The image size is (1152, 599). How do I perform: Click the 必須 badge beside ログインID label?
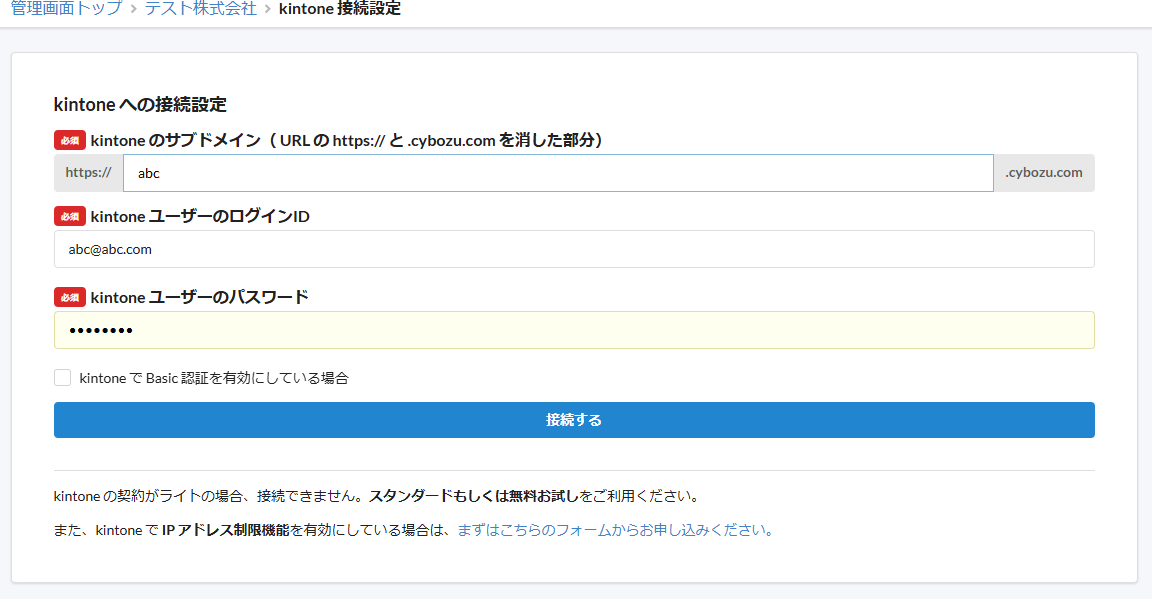coord(70,216)
